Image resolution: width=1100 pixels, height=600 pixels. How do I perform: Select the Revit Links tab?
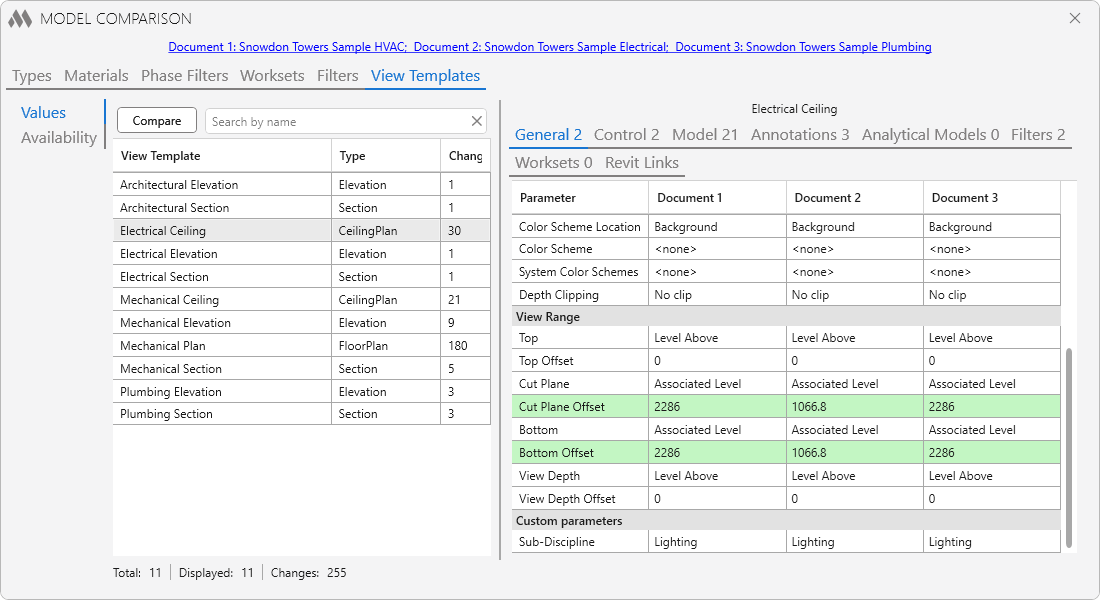(642, 163)
